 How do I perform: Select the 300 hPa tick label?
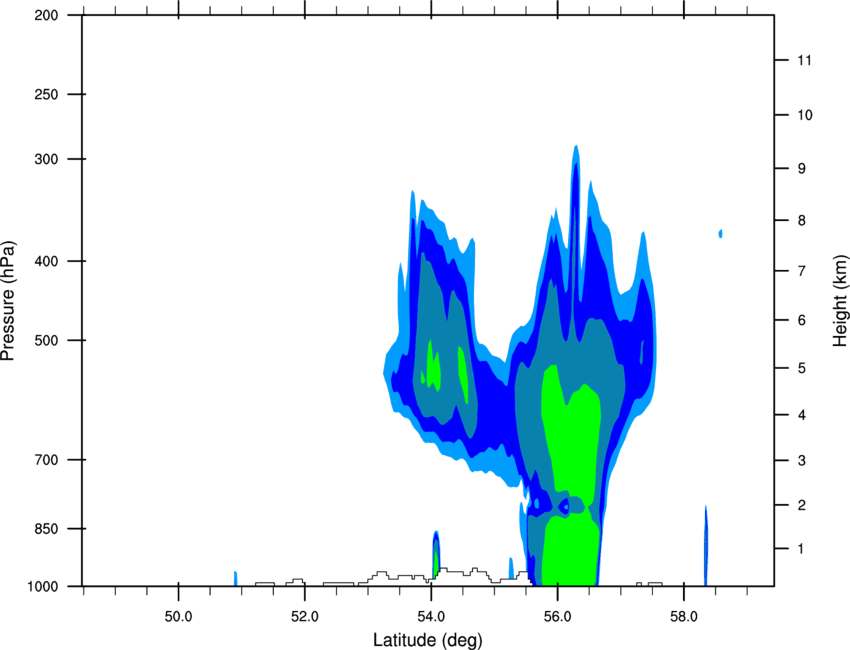click(x=47, y=159)
